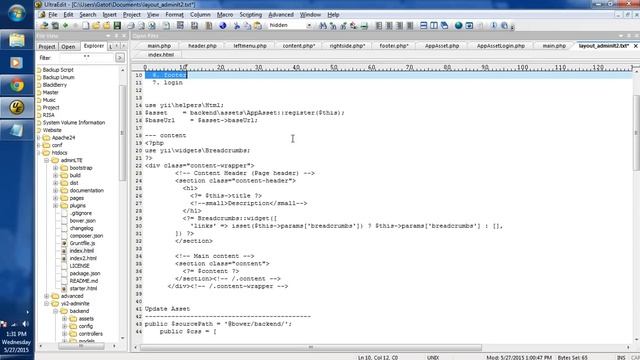Close the layout_adminlt2.txt tab with X
The height and width of the screenshot is (360, 640).
coord(636,46)
